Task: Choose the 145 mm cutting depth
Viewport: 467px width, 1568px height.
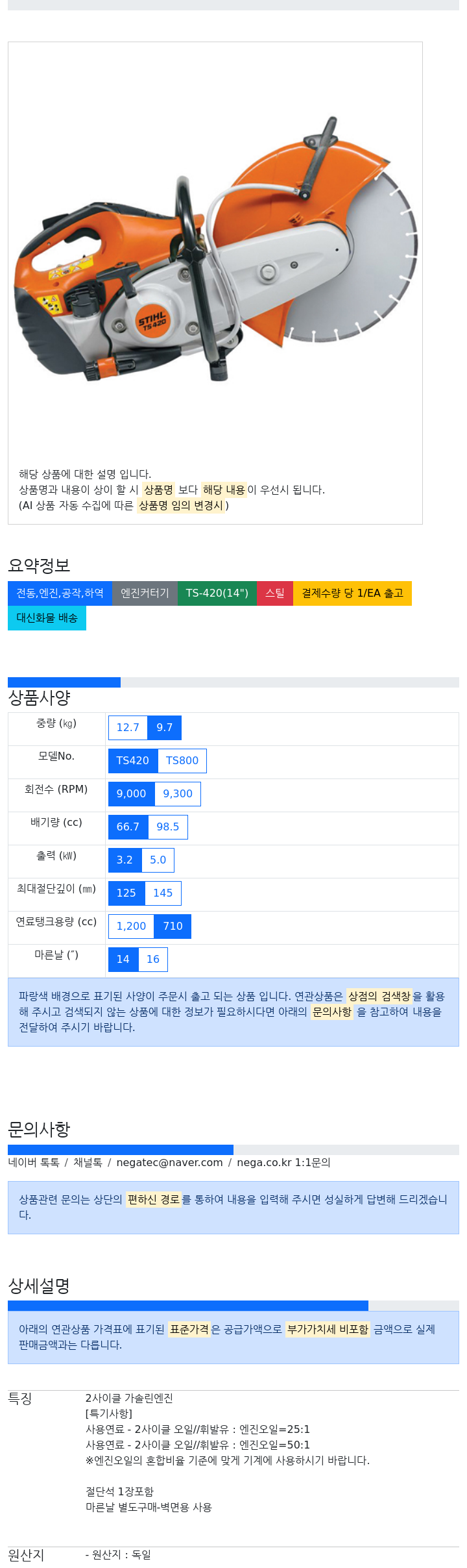Action: coord(163,893)
